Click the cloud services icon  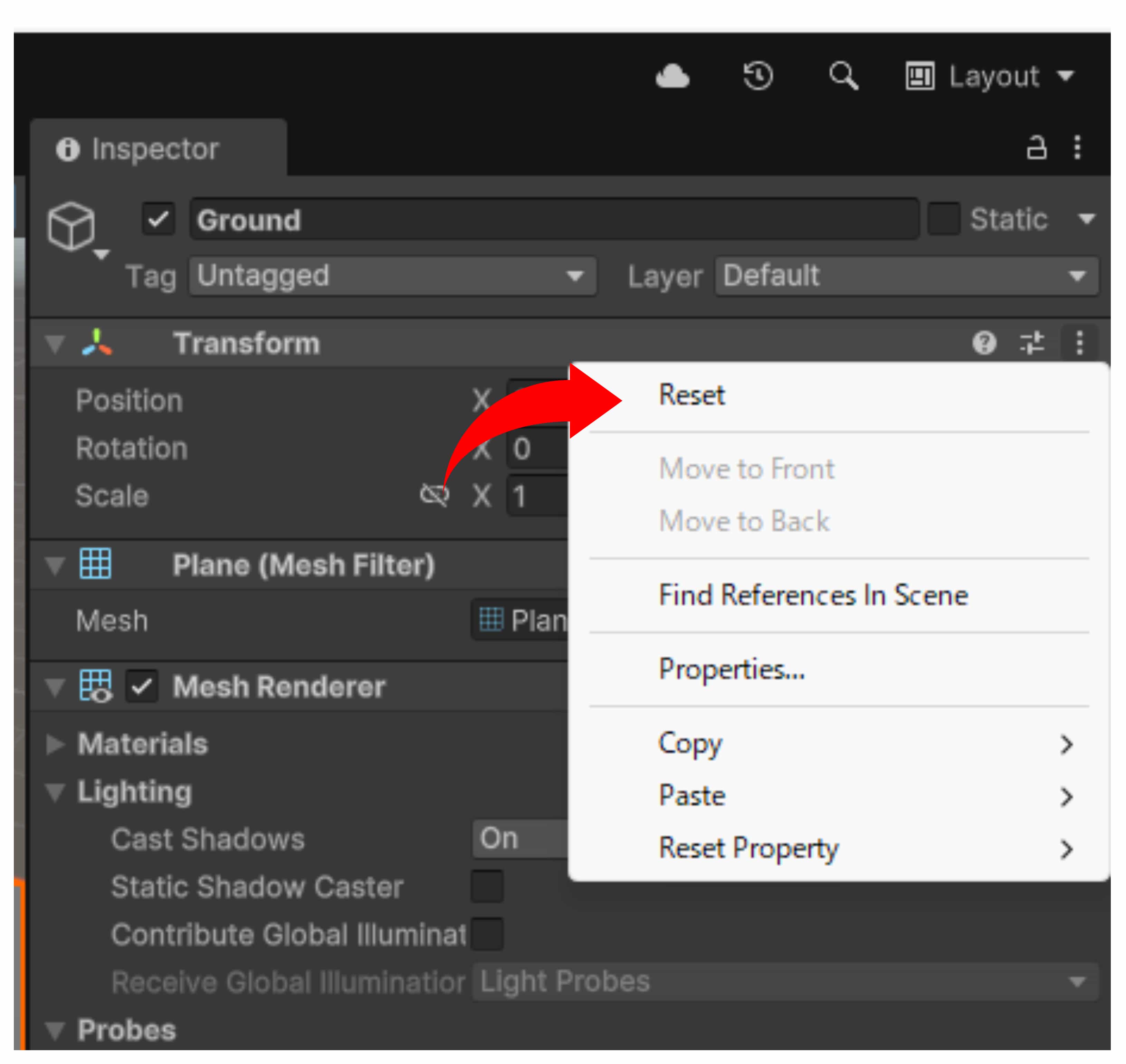click(x=672, y=77)
